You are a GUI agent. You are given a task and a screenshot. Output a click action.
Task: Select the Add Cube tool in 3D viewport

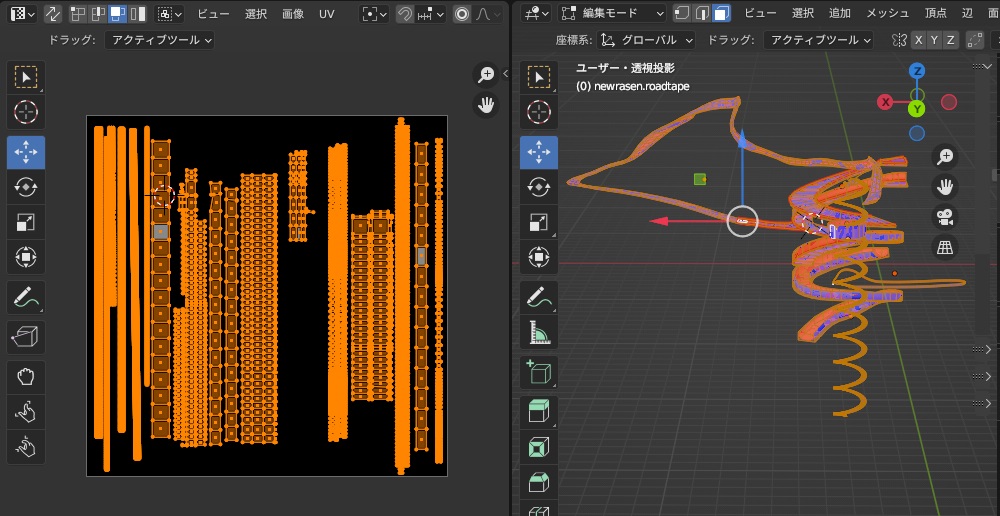[x=539, y=371]
